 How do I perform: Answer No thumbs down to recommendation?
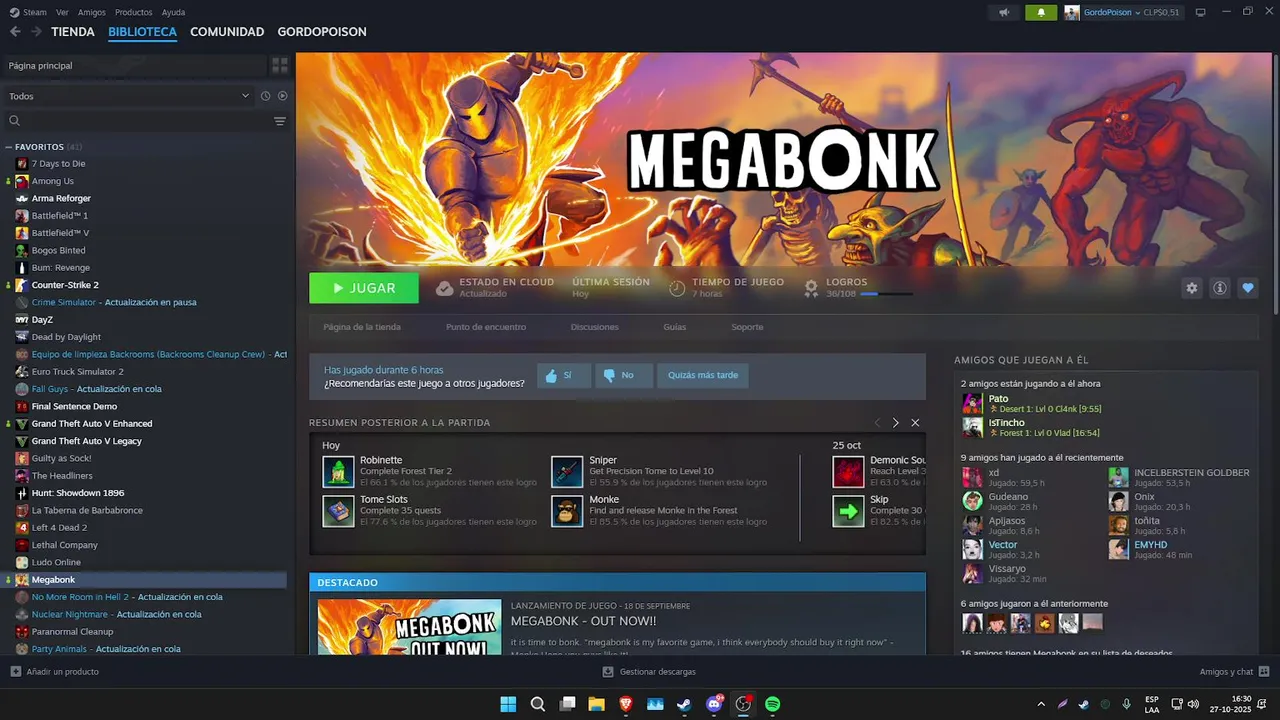[x=624, y=376]
